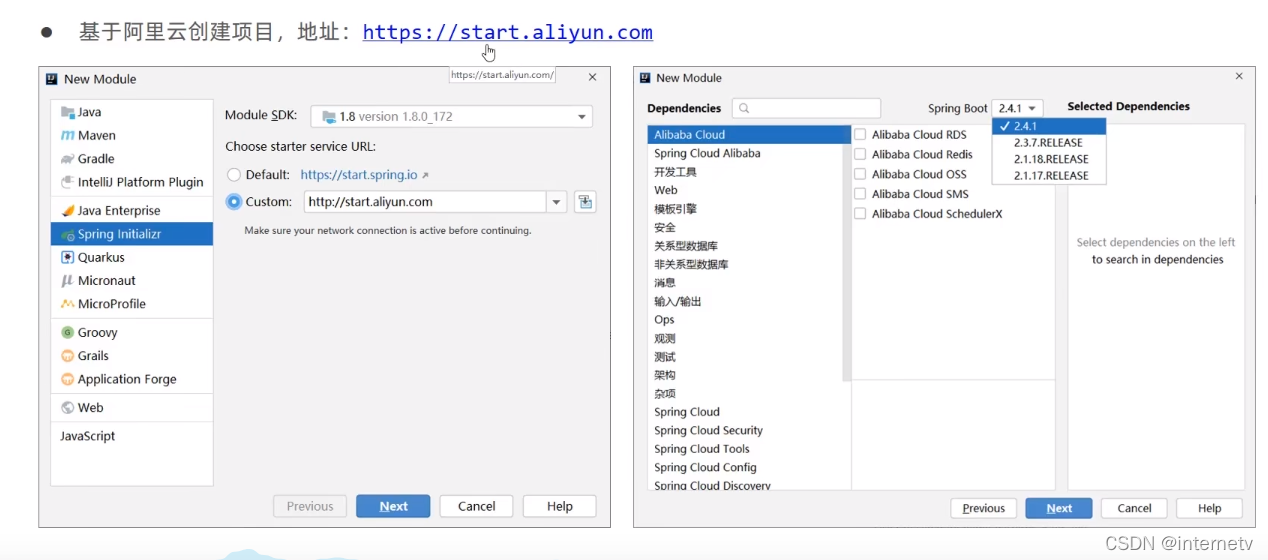The image size is (1268, 560).
Task: Choose 2.3.7.RELEASE Spring Boot version
Action: point(1049,142)
